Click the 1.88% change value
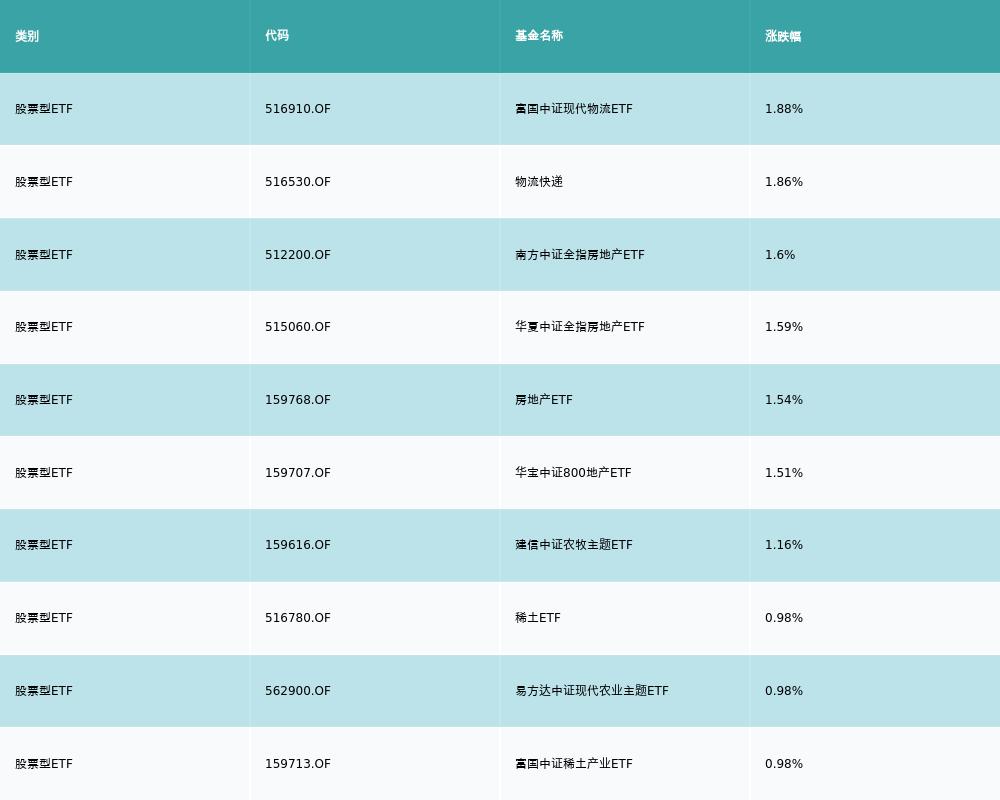Image resolution: width=1000 pixels, height=800 pixels. coord(784,108)
